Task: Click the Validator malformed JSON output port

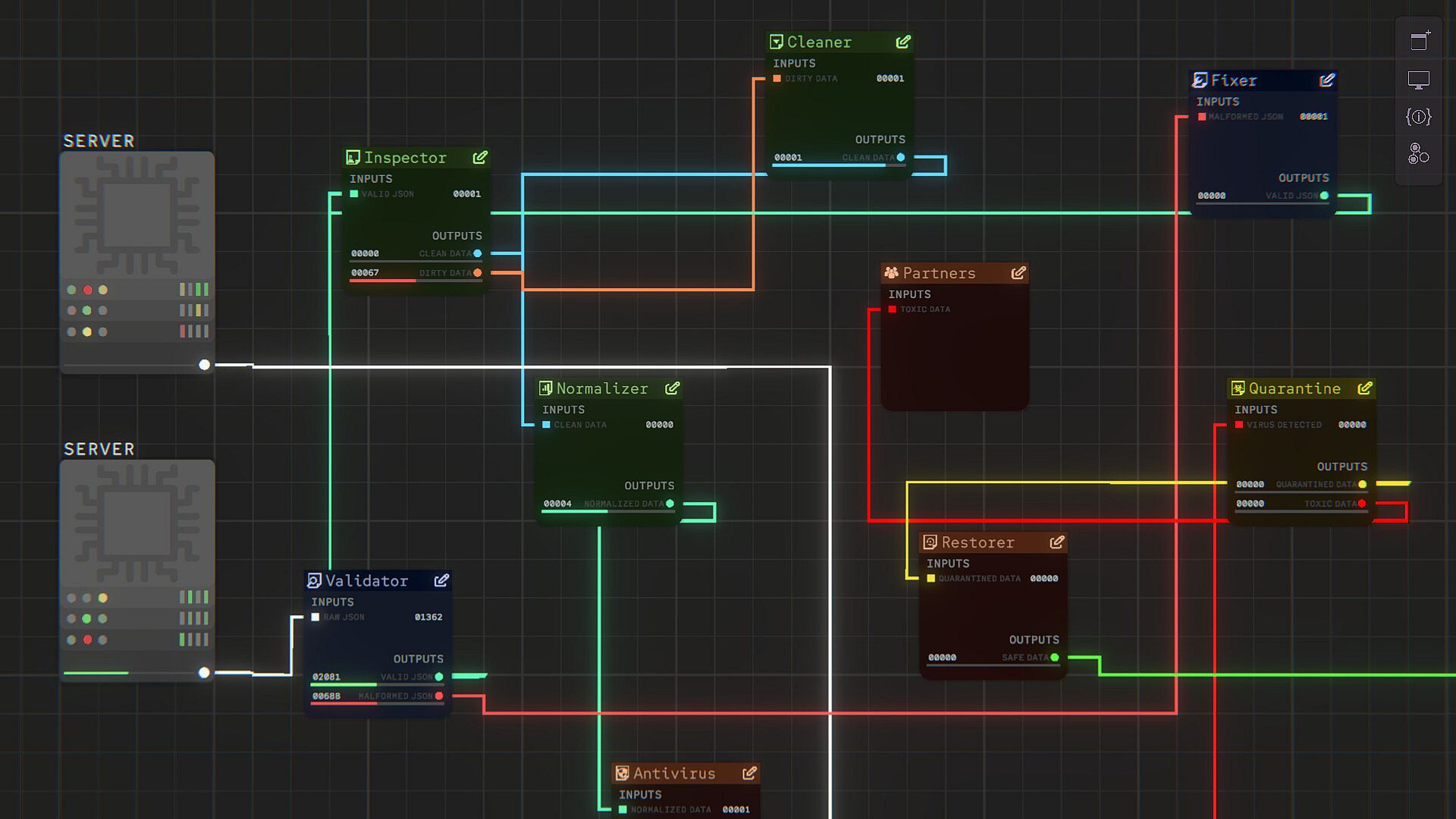Action: [x=439, y=696]
